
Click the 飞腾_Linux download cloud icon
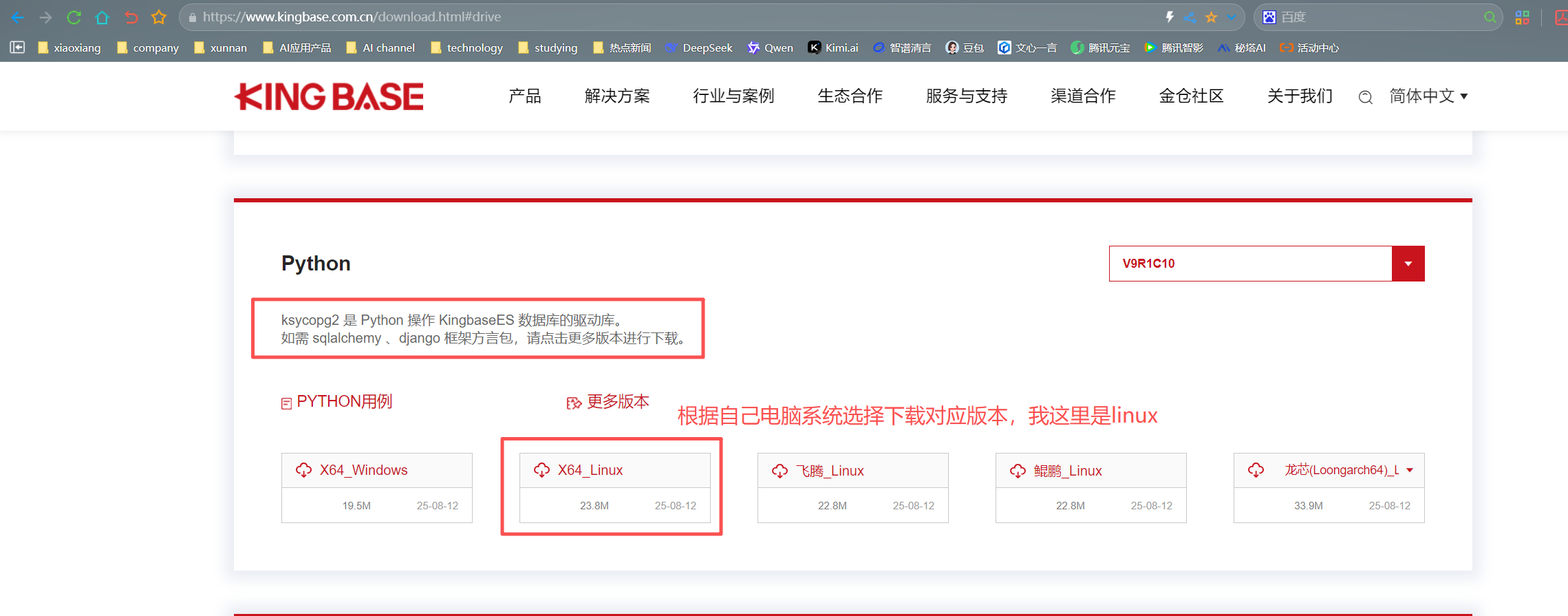pyautogui.click(x=780, y=471)
